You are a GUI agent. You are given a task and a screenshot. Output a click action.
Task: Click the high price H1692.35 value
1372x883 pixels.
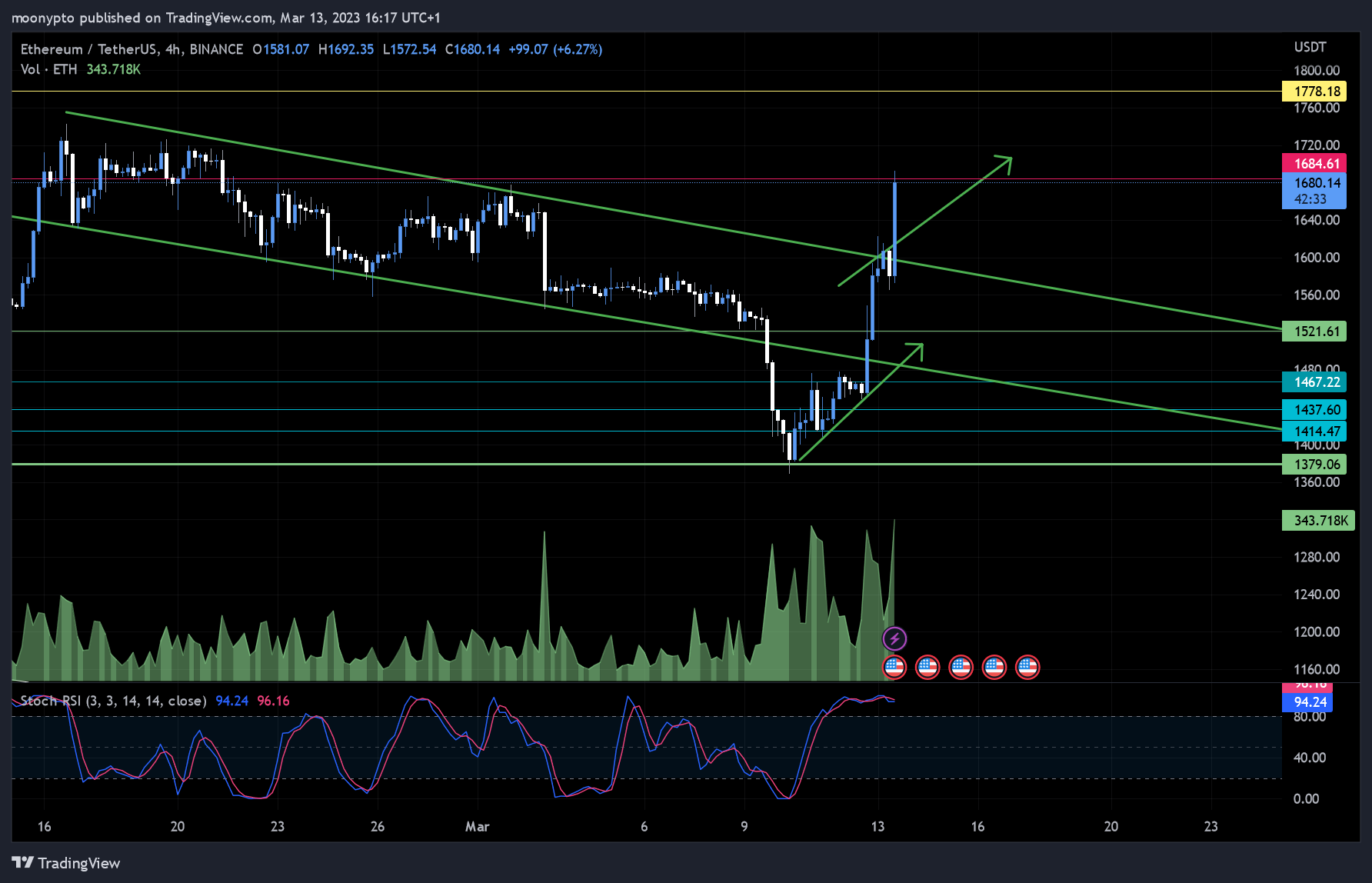346,49
